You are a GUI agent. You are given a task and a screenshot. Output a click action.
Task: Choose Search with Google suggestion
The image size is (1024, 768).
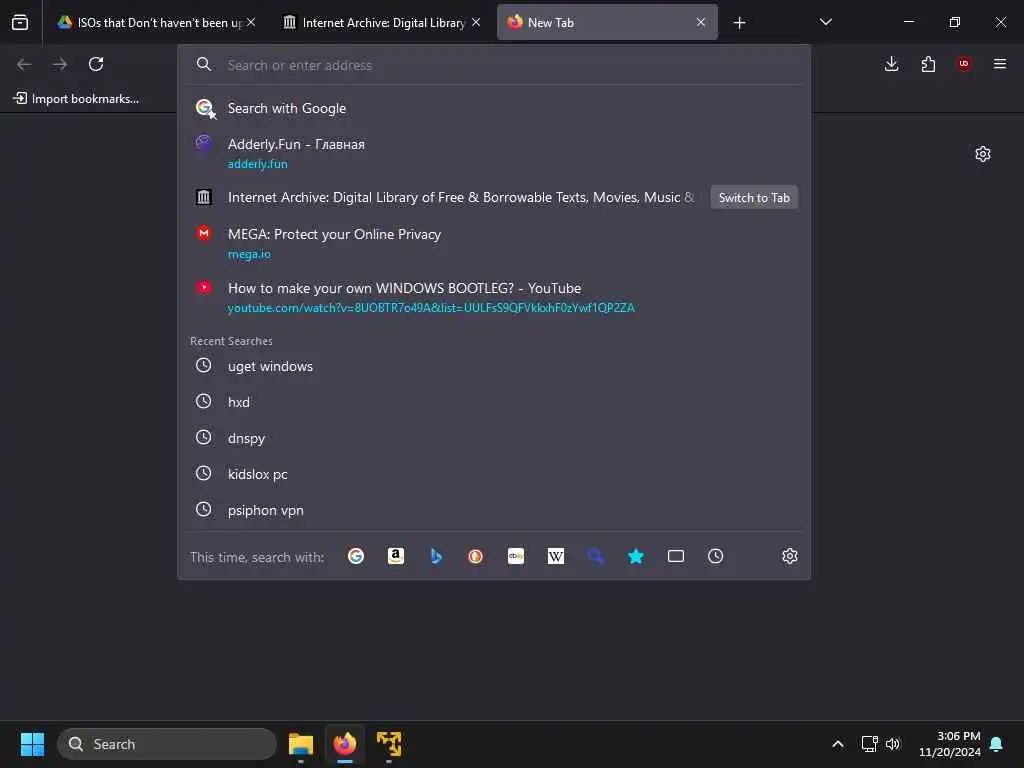[494, 108]
